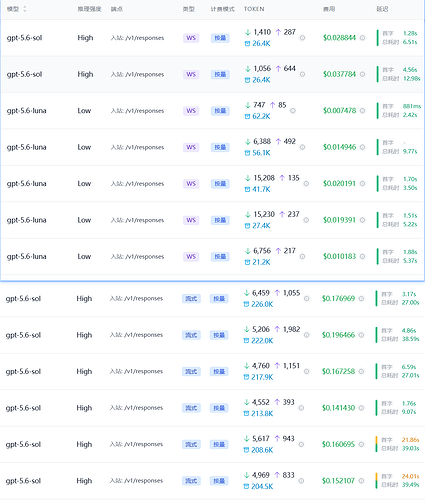Viewport: 425px width, 500px height.
Task: Click gpt-5.6-luna in the $0.014946 row
Action: pos(26,147)
